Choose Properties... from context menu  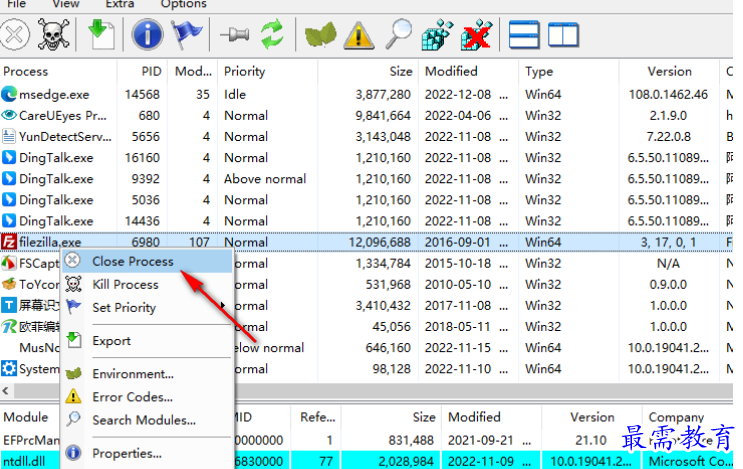[147, 453]
